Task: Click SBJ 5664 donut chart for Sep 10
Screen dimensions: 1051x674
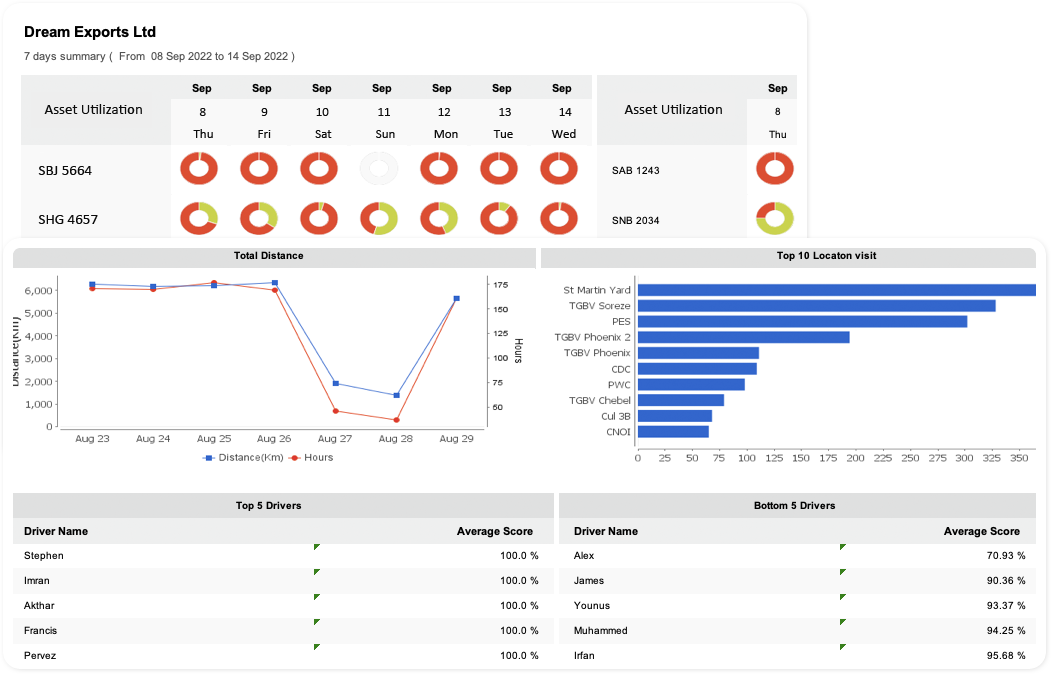Action: point(319,168)
